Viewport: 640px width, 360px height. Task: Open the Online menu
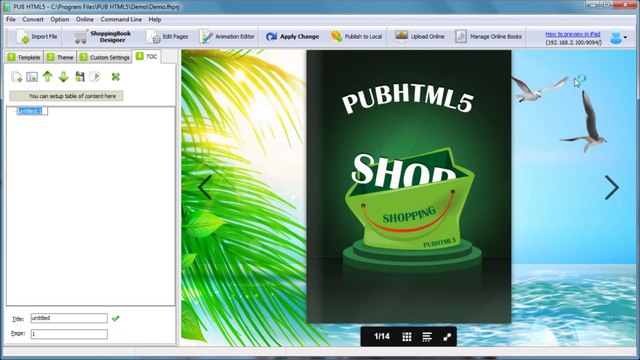pos(84,19)
